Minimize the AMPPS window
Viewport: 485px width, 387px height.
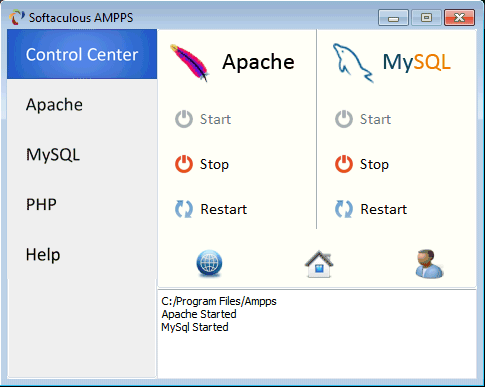pos(393,17)
